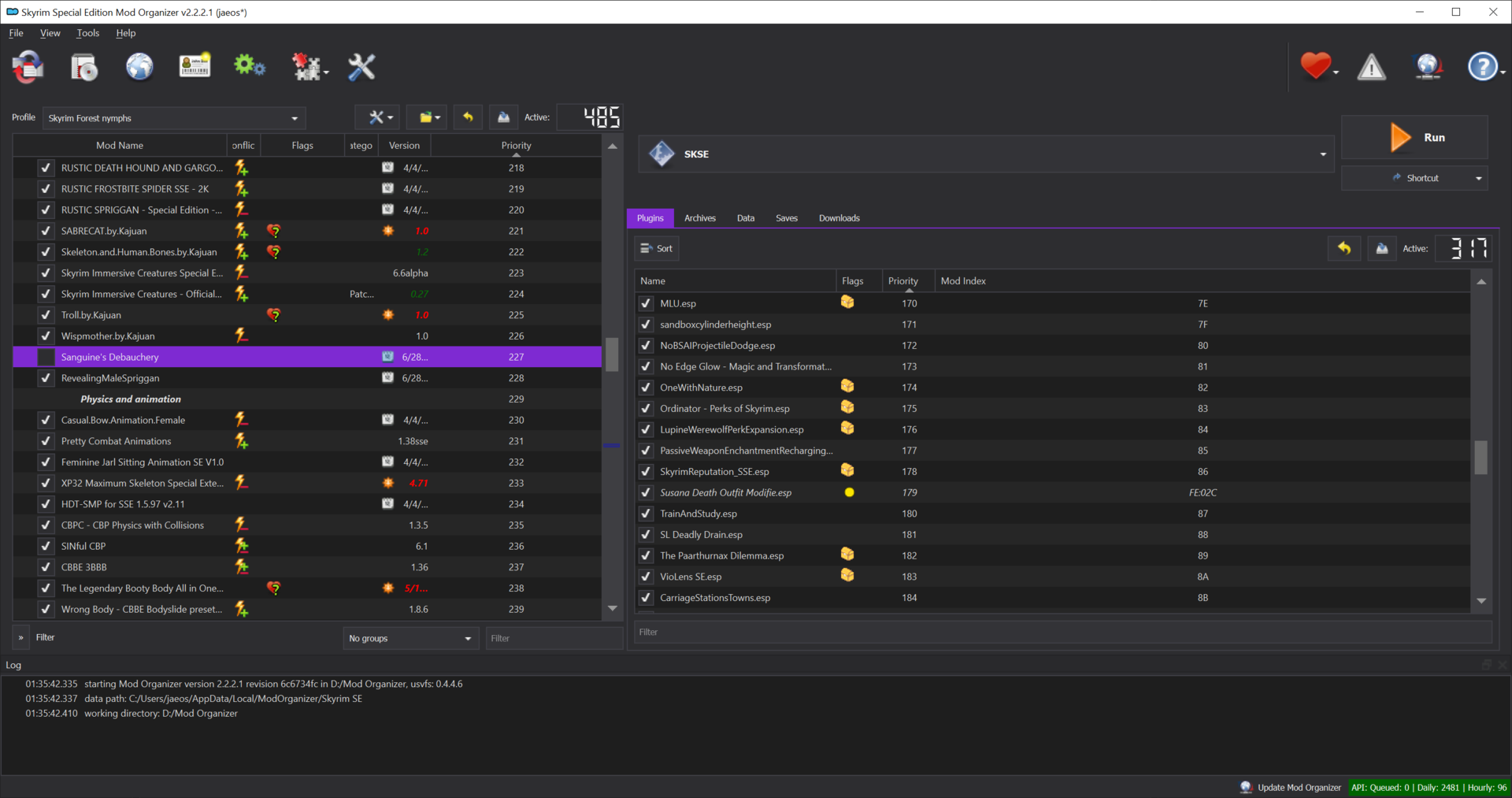1512x798 pixels.
Task: Open the Tools puzzle piece icon
Action: 306,67
